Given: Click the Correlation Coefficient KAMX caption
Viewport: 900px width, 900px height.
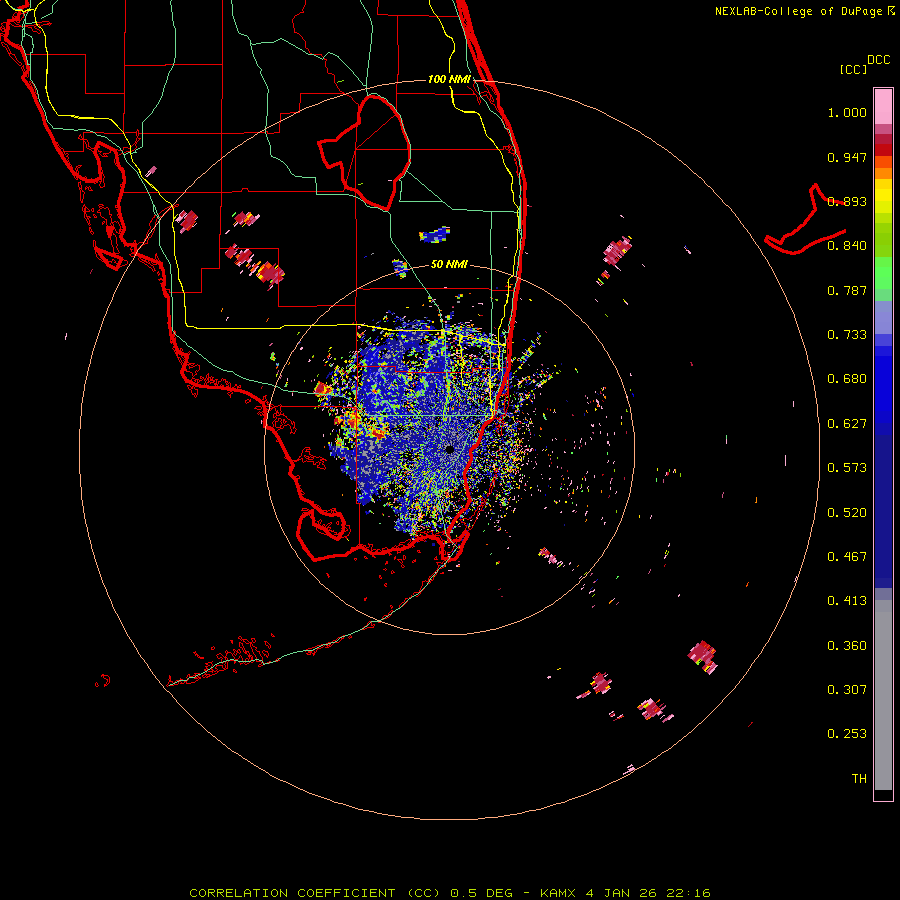Looking at the screenshot, I should click(450, 893).
